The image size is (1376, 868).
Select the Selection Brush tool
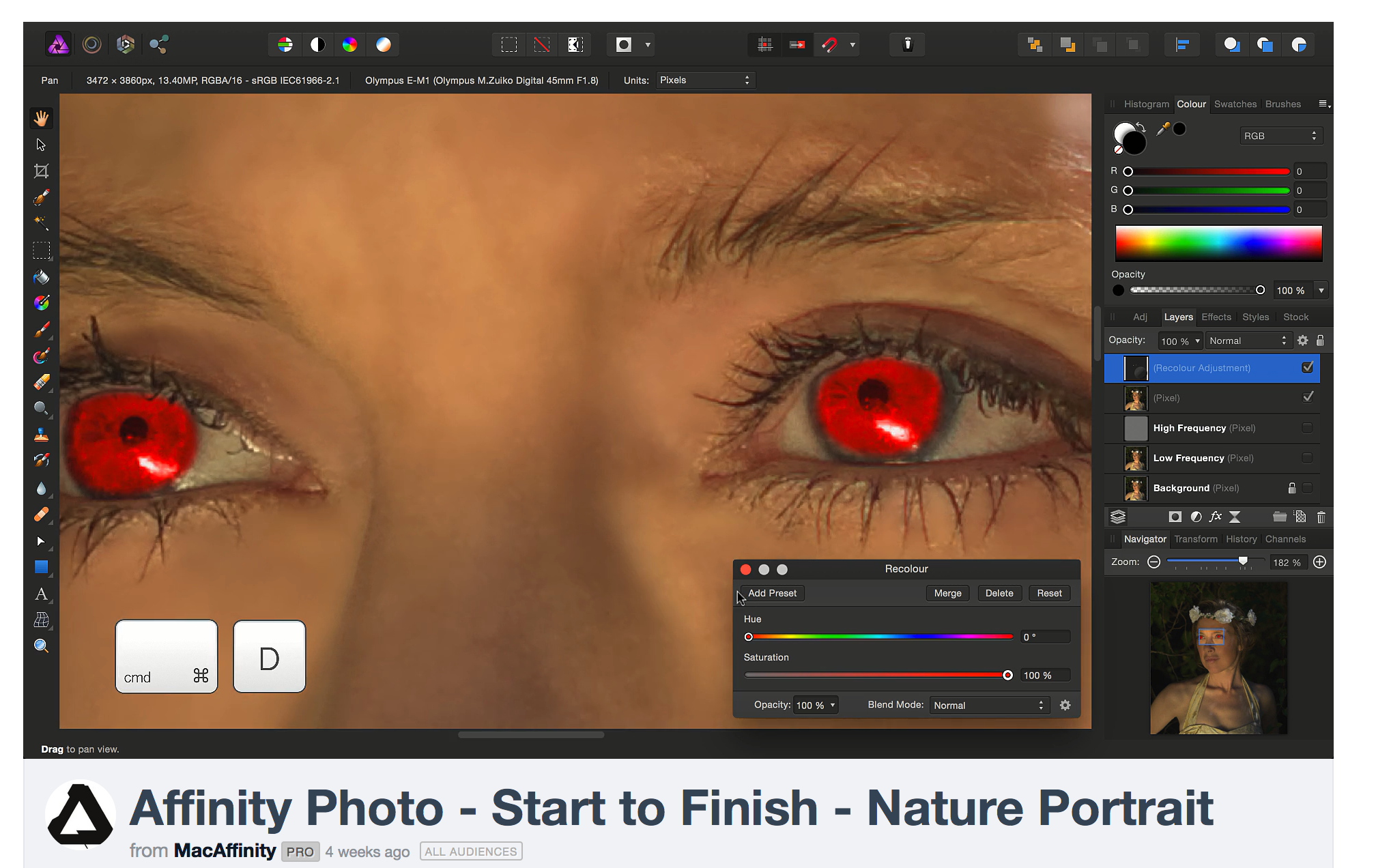(x=41, y=197)
